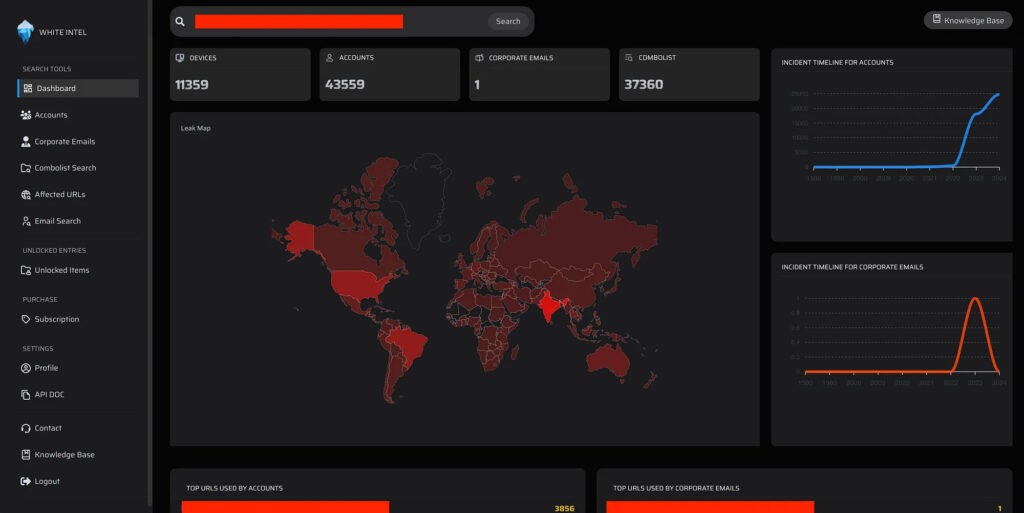Click the API DOC document icon
1024x513 pixels.
25,395
